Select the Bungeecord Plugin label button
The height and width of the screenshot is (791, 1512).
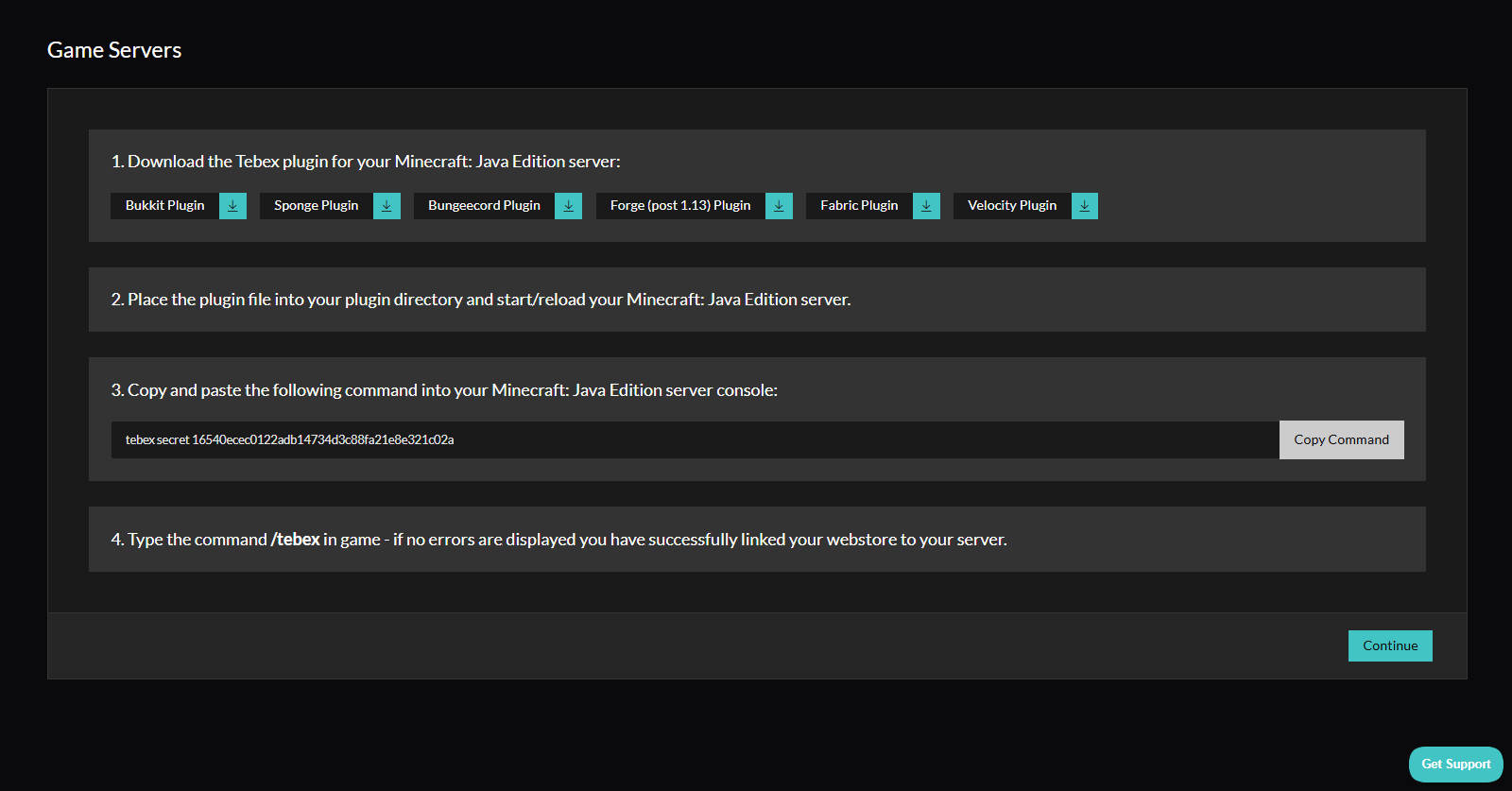coord(484,206)
